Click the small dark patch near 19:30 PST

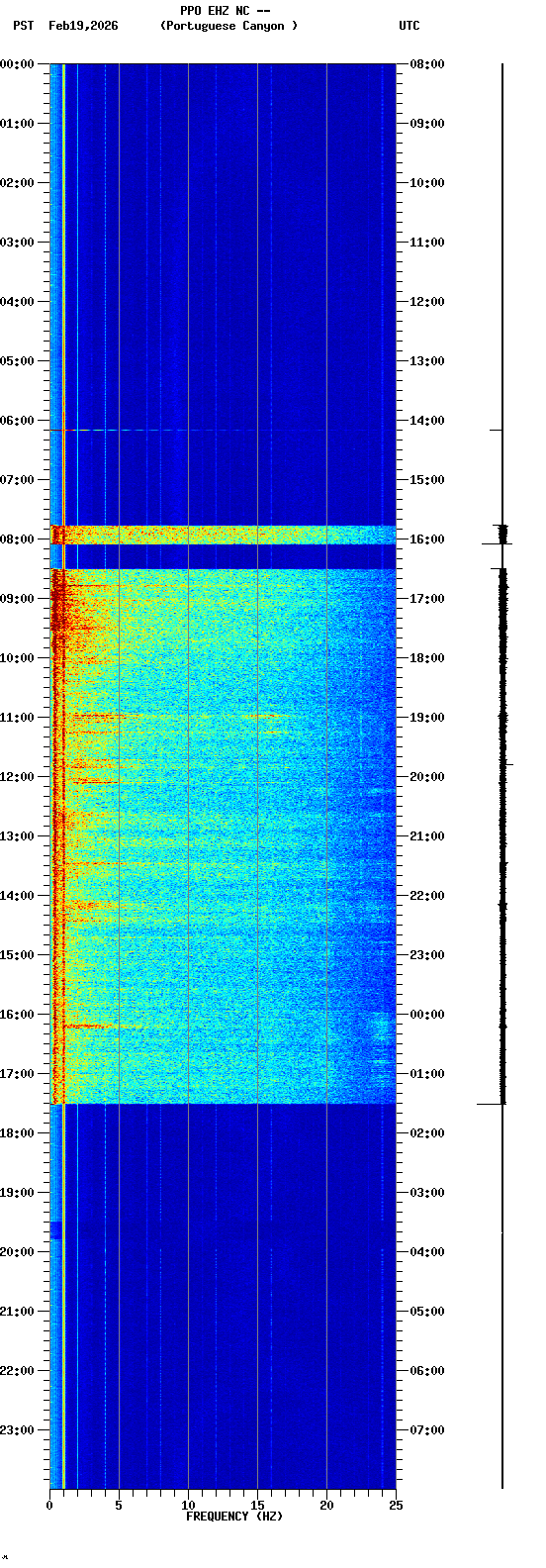coord(55,1229)
